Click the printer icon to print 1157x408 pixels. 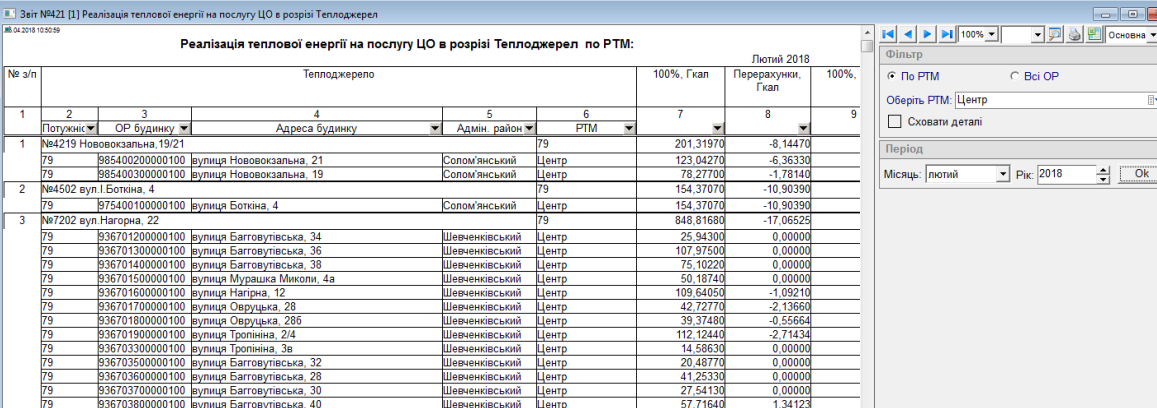tap(1074, 34)
